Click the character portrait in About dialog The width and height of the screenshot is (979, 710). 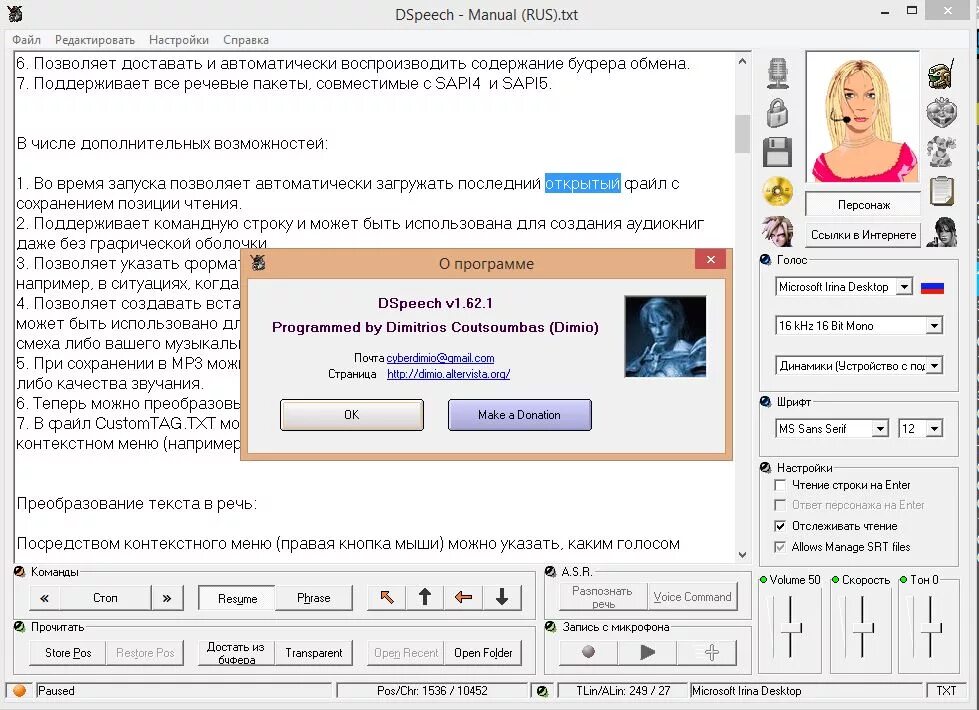665,337
